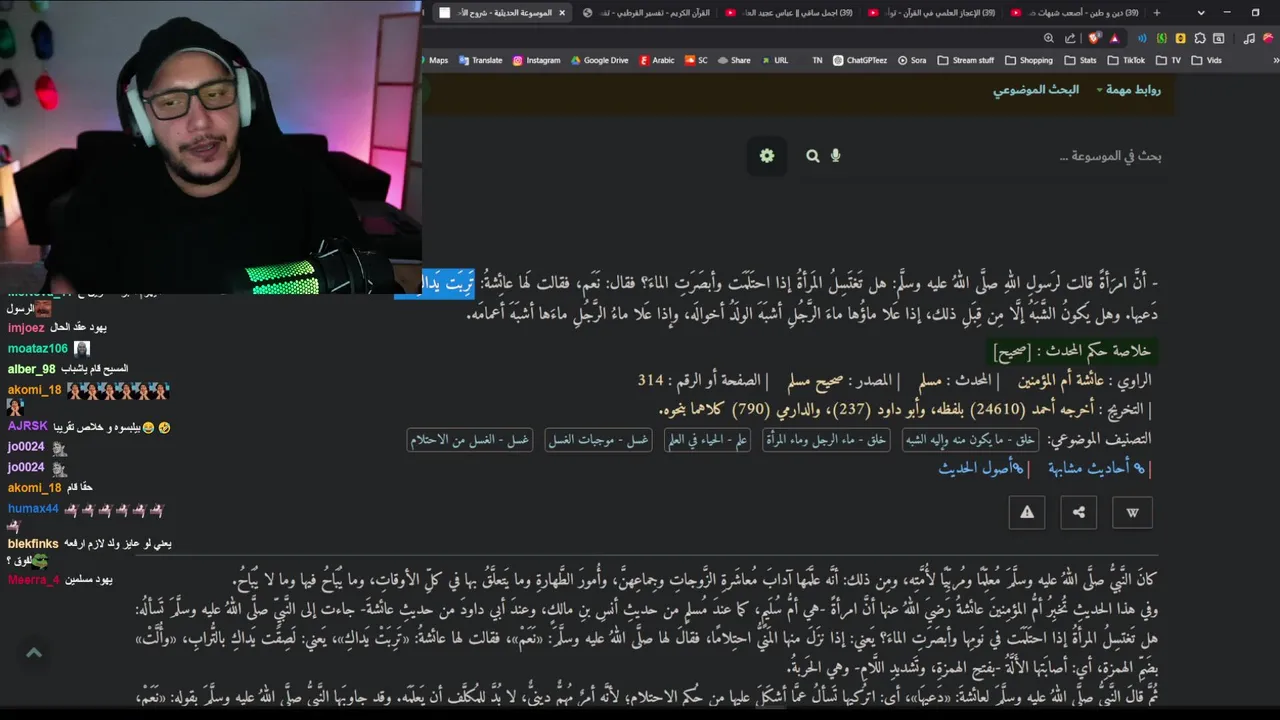Click chat username AJRSK
1280x720 pixels.
[28, 426]
